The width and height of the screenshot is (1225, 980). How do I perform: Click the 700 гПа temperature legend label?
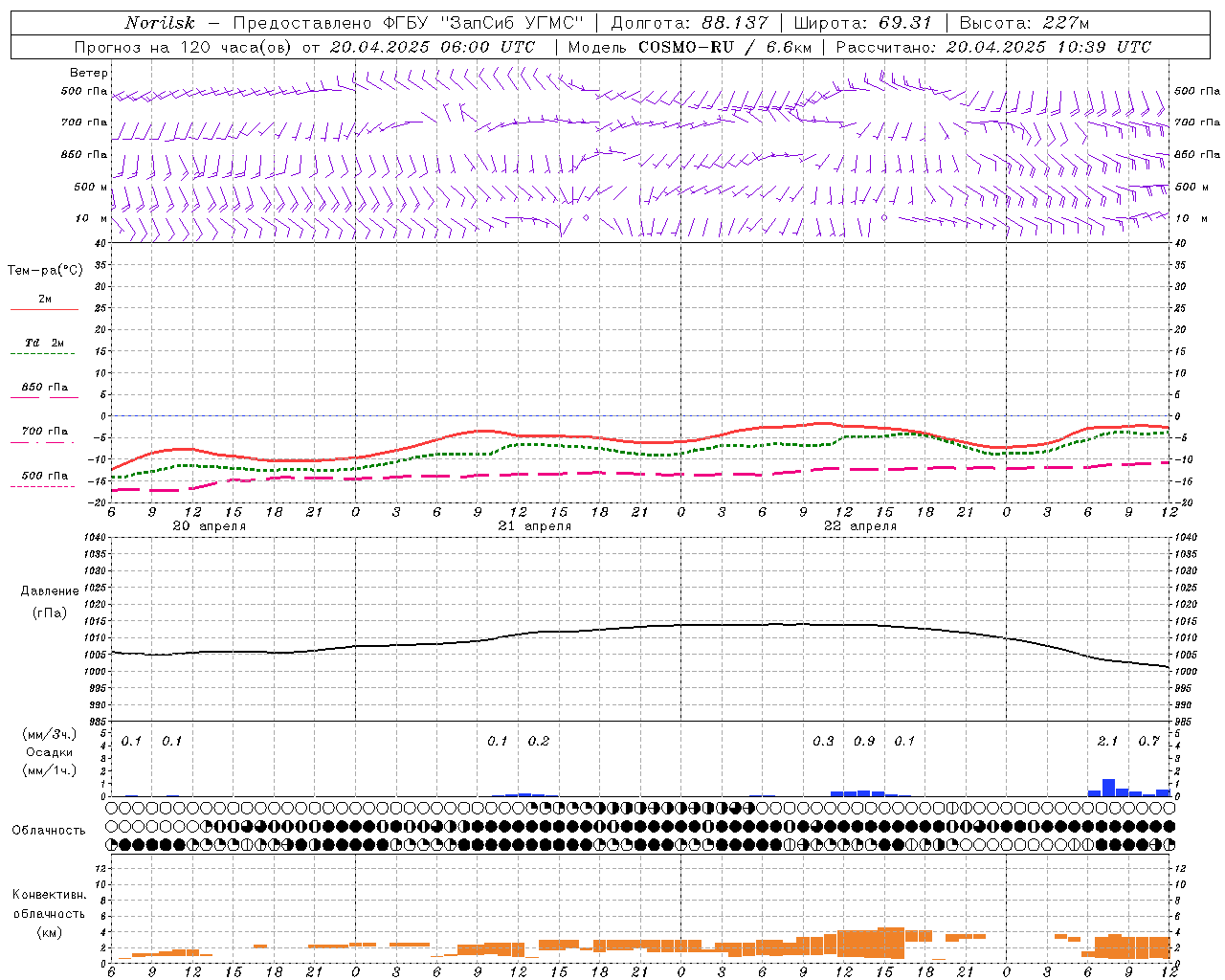click(x=44, y=432)
